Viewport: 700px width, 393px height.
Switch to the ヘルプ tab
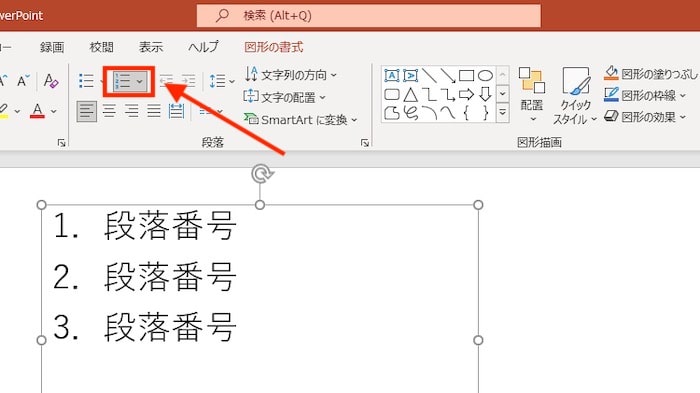point(203,47)
